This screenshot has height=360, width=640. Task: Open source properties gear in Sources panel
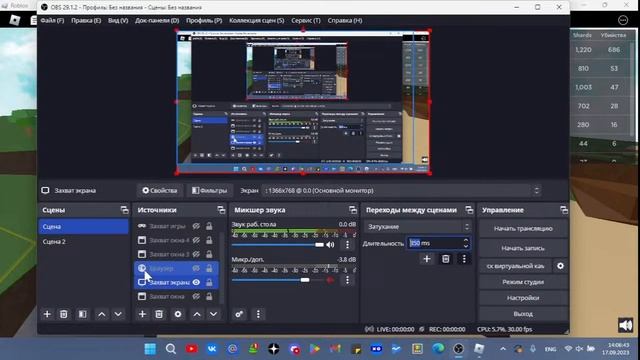coord(178,314)
